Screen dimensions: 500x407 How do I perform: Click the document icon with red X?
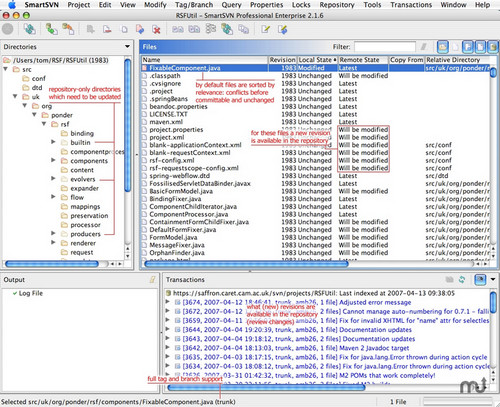(156, 29)
